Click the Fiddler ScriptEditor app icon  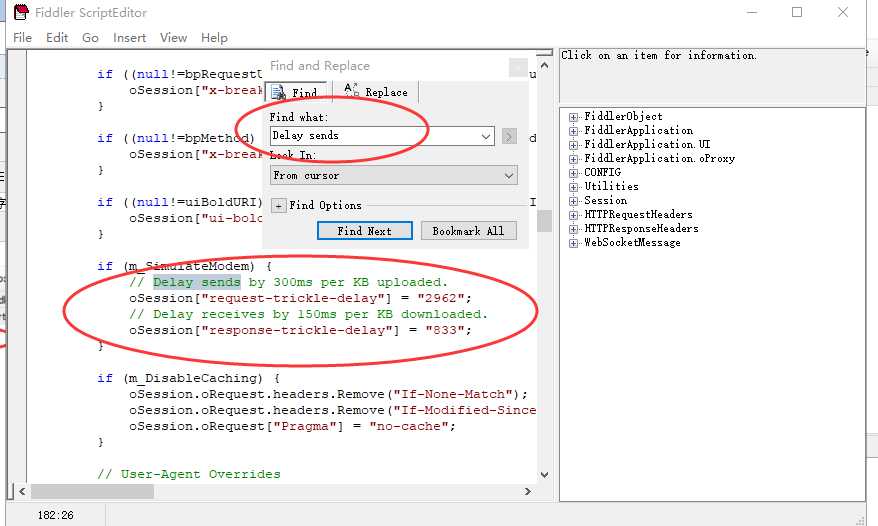[x=21, y=12]
